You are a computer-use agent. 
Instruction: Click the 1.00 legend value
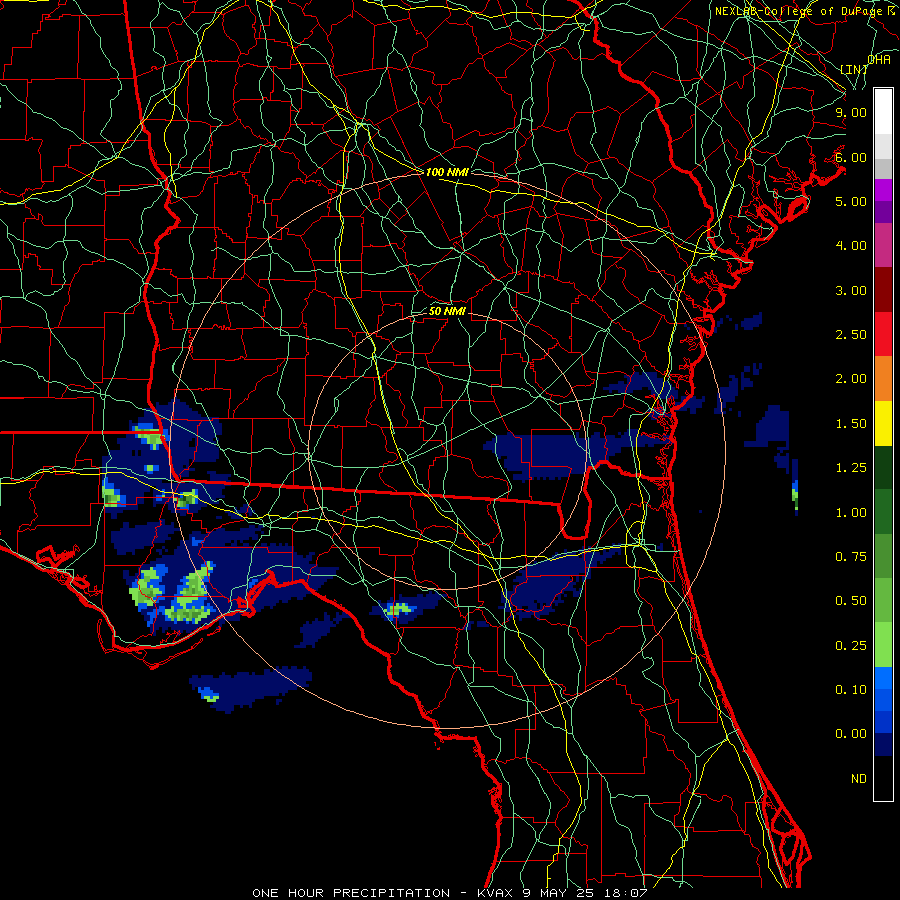coord(851,513)
